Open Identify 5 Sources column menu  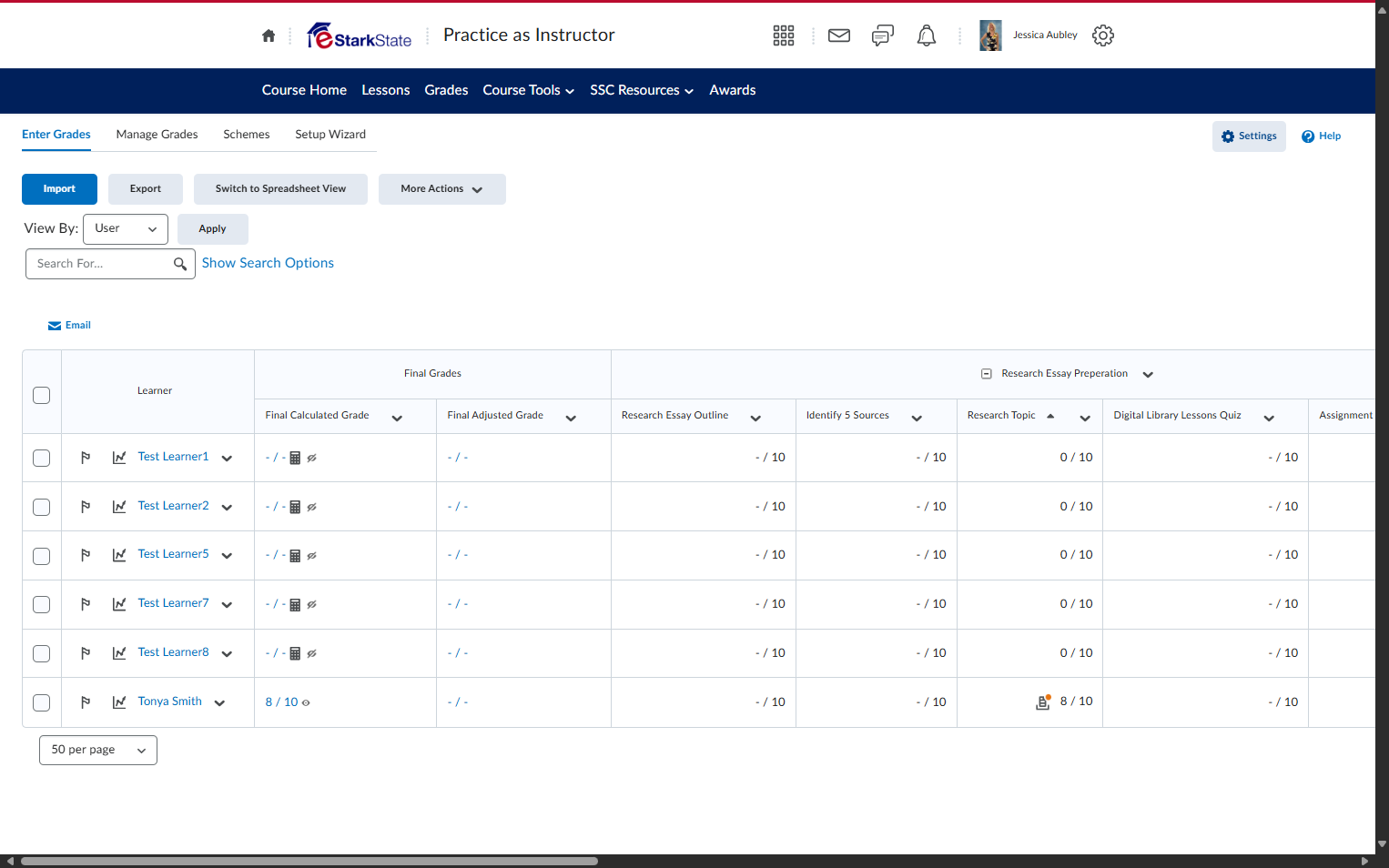tap(917, 418)
